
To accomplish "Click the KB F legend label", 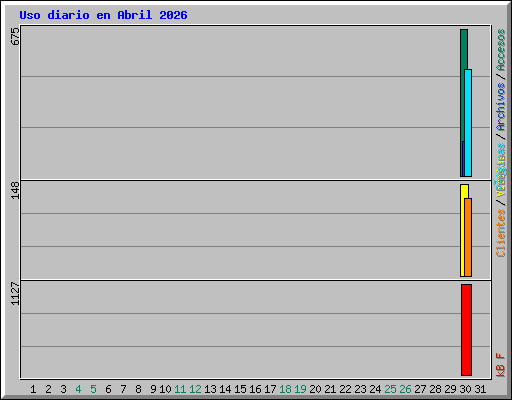I will [501, 365].
